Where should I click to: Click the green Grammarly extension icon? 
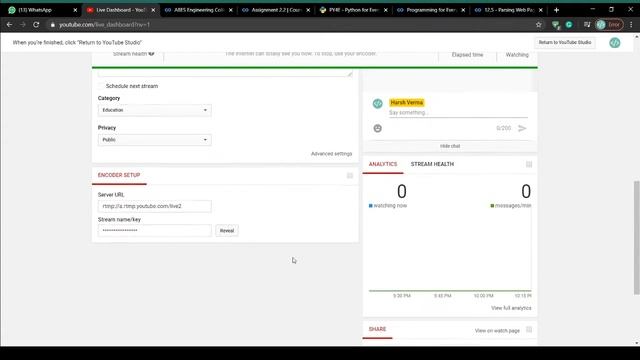(569, 24)
